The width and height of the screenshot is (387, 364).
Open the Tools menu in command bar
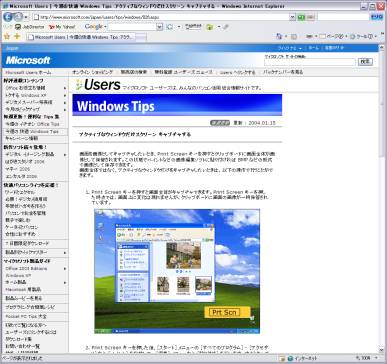click(x=363, y=36)
